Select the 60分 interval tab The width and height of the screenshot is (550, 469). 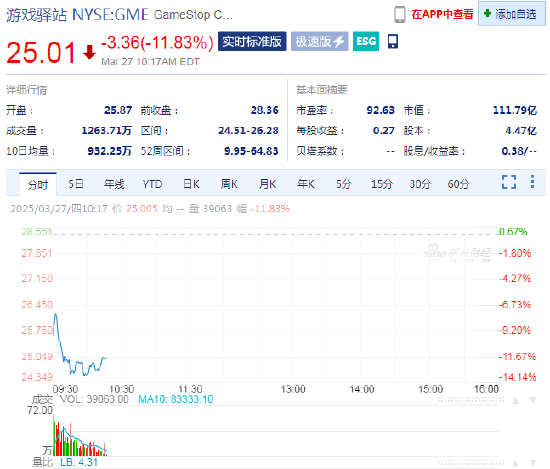pos(458,184)
